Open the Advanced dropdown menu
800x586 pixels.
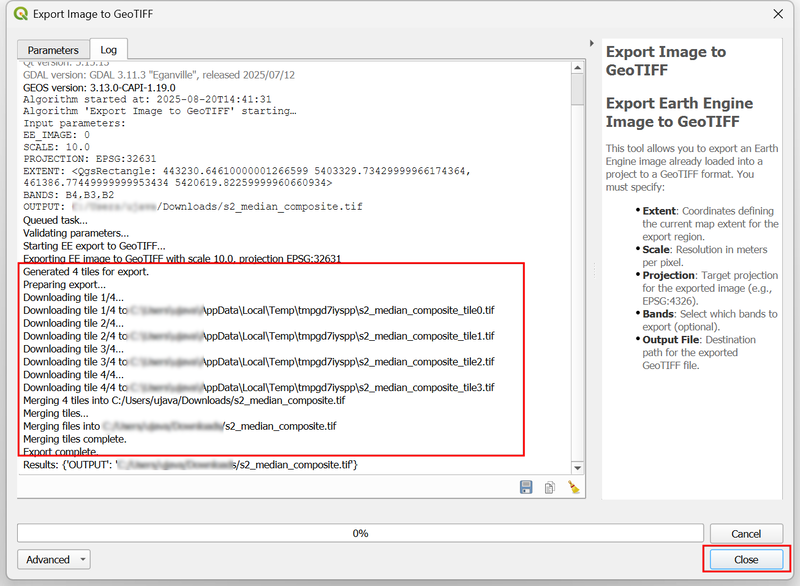tap(54, 560)
